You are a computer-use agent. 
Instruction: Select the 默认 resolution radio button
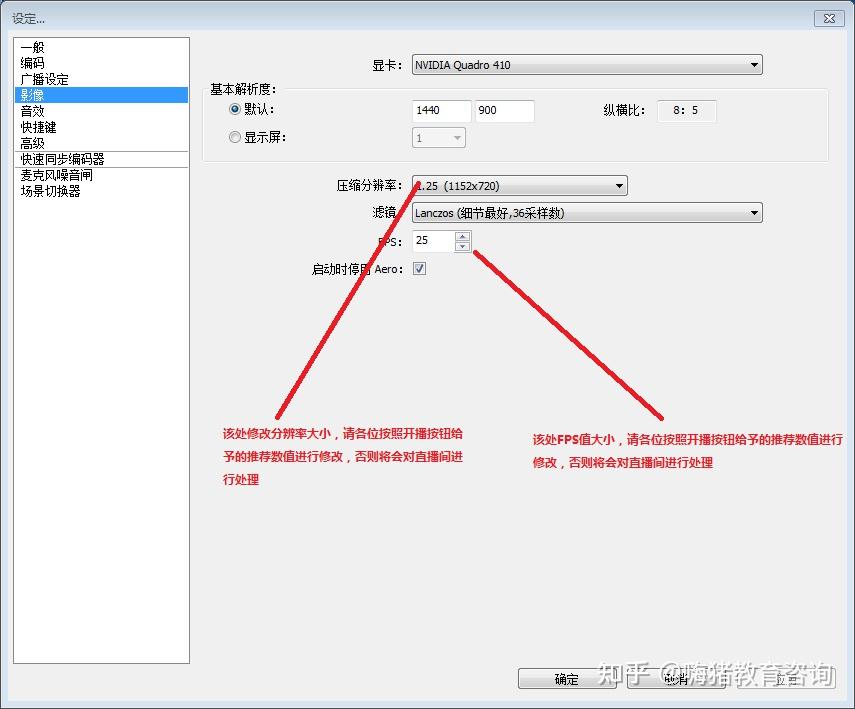pyautogui.click(x=234, y=109)
